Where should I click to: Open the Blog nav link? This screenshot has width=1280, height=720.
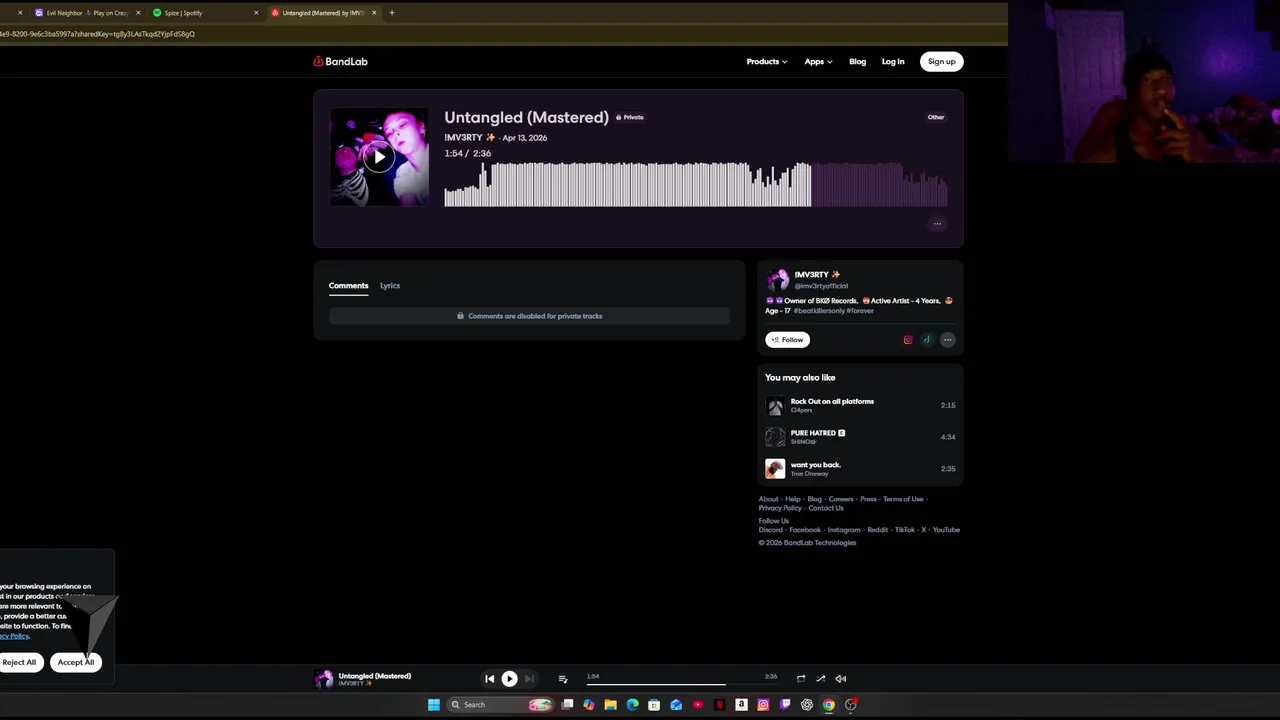click(857, 62)
